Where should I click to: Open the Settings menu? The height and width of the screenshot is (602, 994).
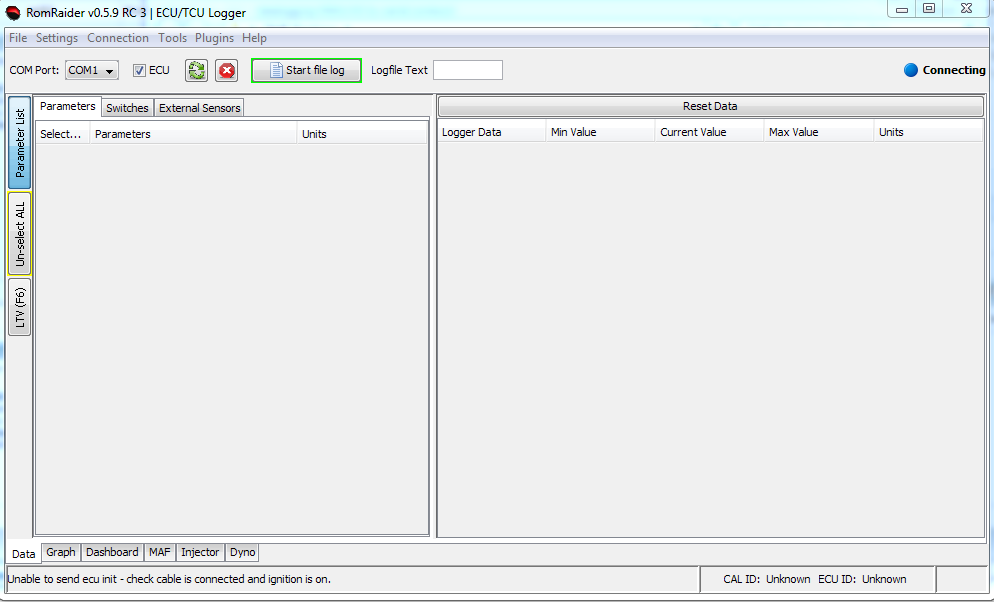tap(57, 38)
